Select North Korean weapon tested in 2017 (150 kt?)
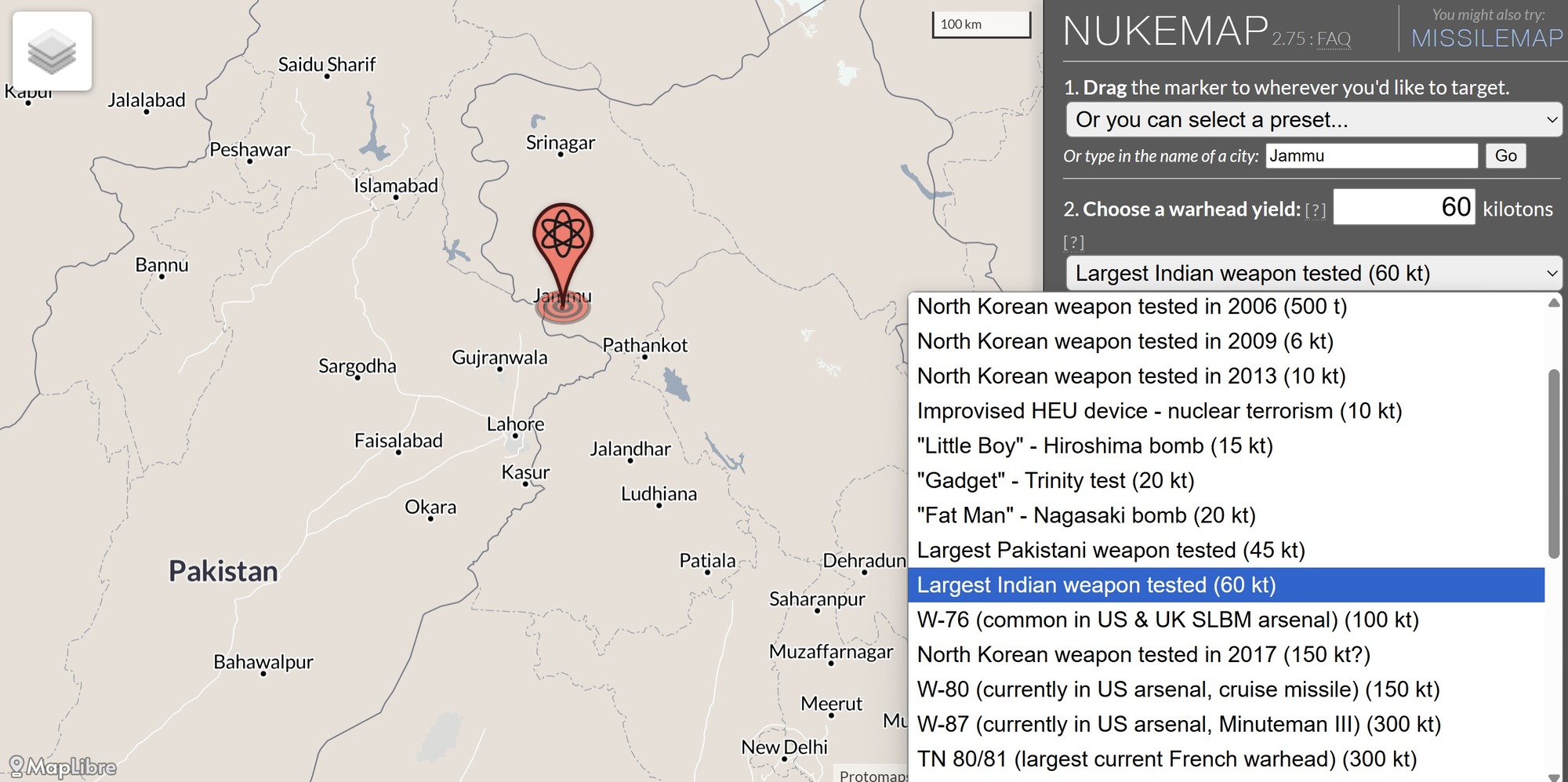Viewport: 1568px width, 782px height. 1226,654
